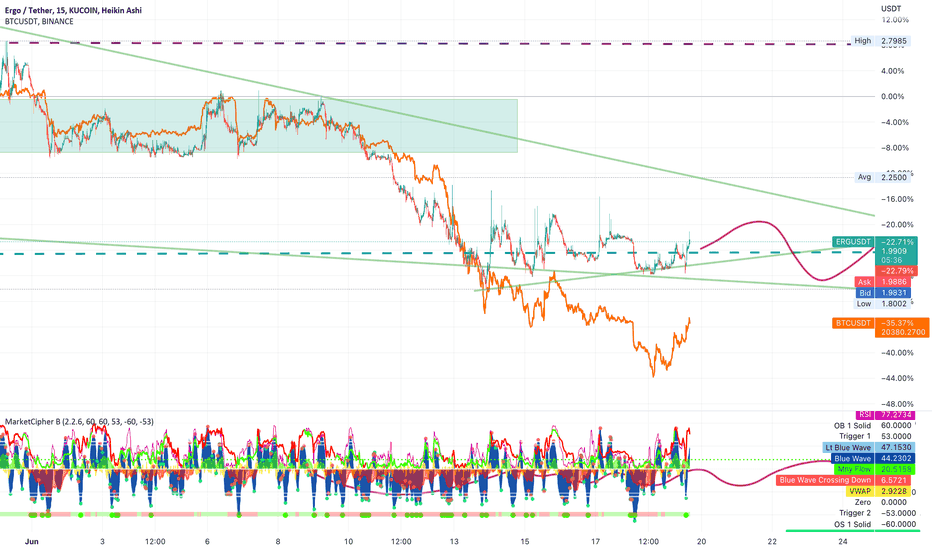Click the -22.79% red price tag
Screen dimensions: 932x550
pyautogui.click(x=897, y=271)
